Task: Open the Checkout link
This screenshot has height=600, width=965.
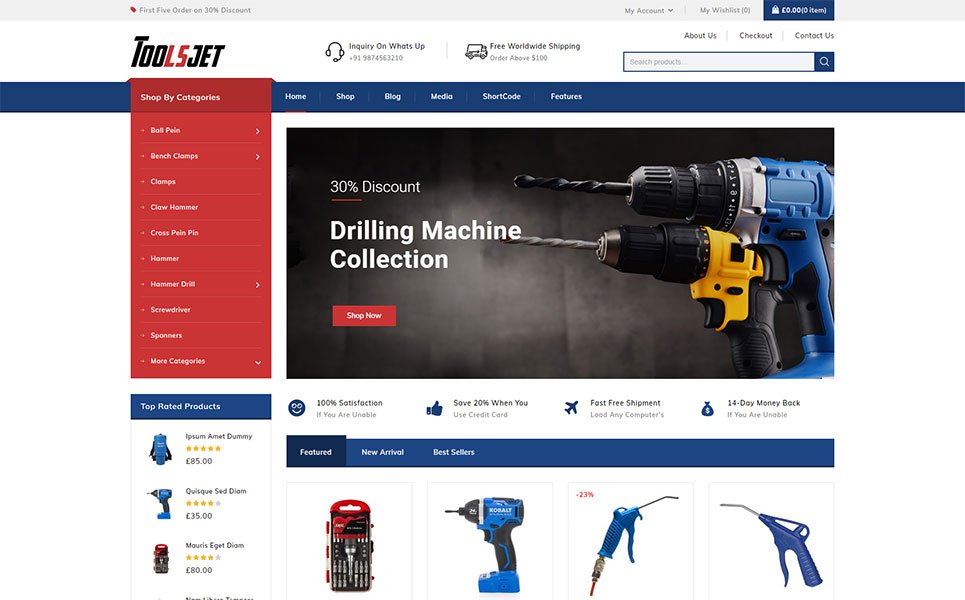Action: [755, 35]
